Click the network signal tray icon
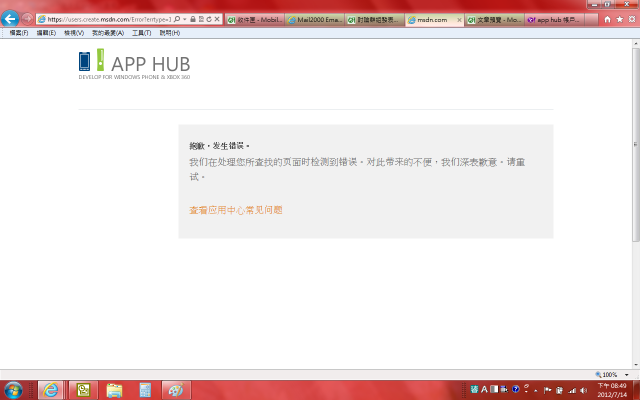Screen dimensions: 640x400 coord(572,391)
